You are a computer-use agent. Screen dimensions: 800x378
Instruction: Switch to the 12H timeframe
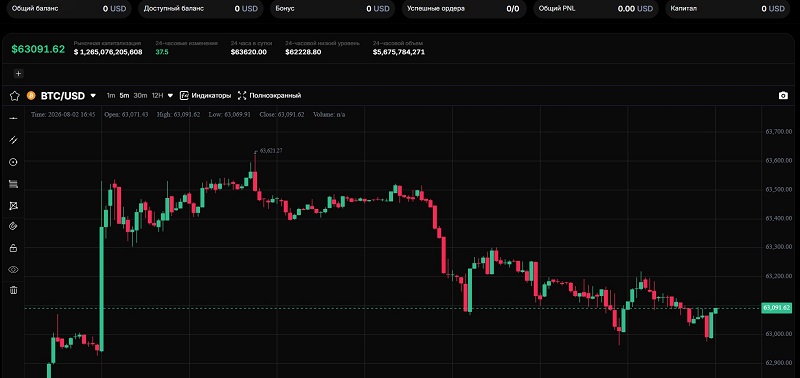click(157, 95)
